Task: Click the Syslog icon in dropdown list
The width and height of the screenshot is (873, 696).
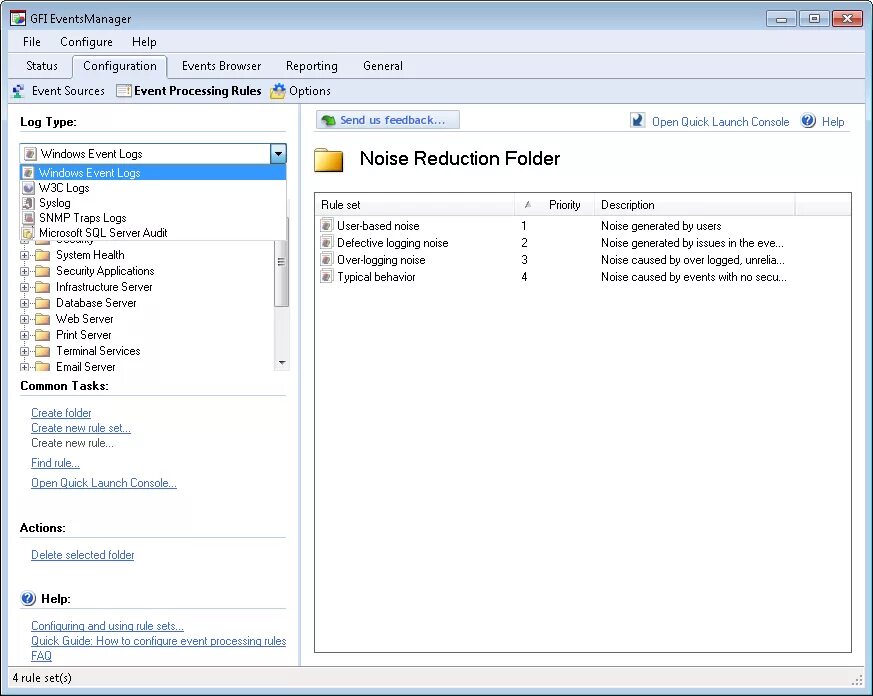Action: tap(28, 203)
